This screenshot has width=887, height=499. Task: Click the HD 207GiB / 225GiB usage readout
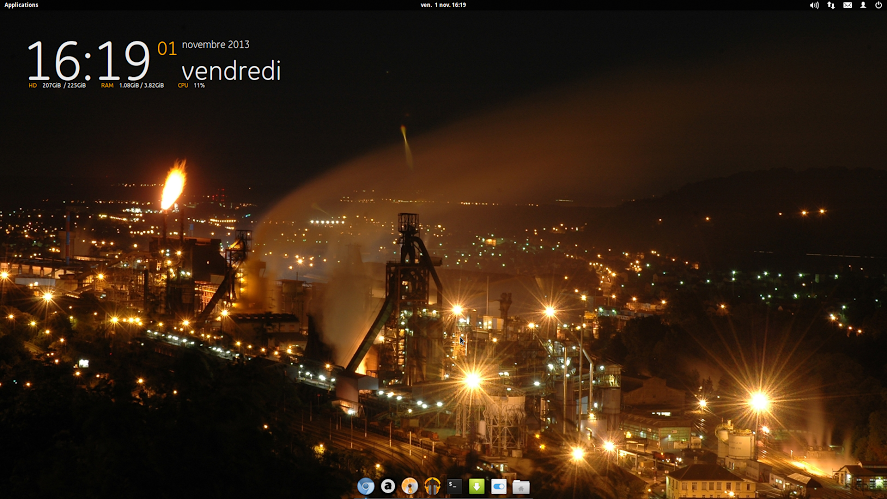click(x=57, y=85)
